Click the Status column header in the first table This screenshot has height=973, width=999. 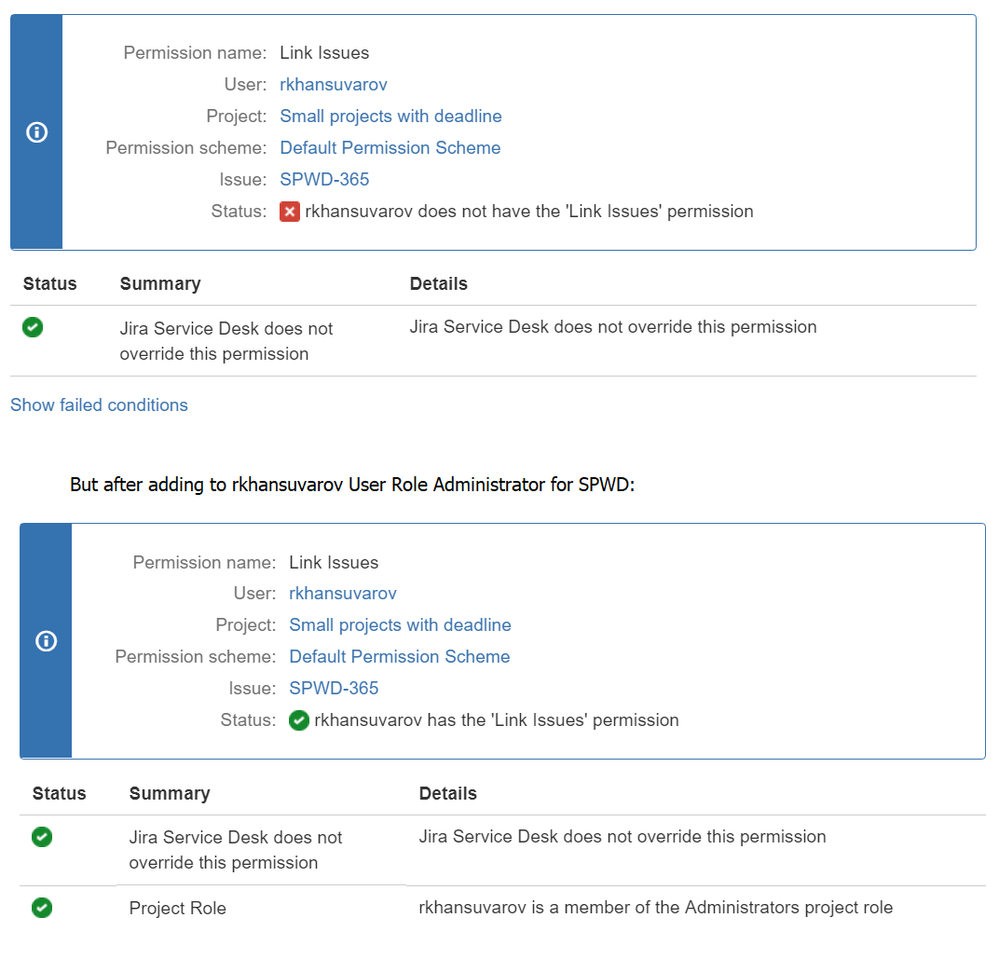coord(50,284)
